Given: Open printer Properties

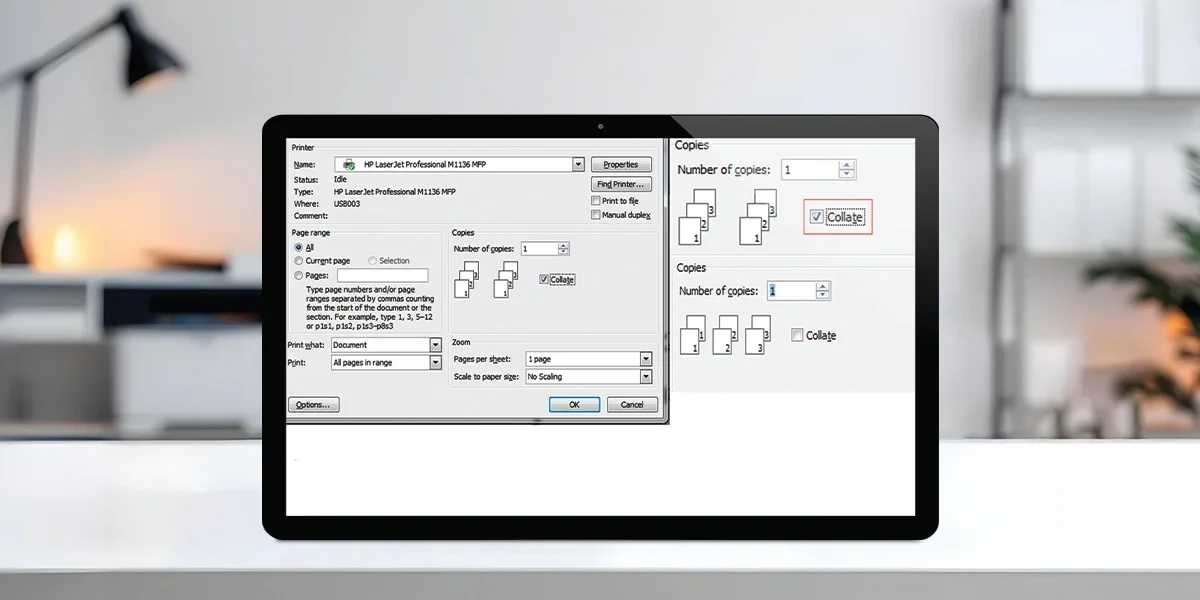Looking at the screenshot, I should click(x=621, y=164).
